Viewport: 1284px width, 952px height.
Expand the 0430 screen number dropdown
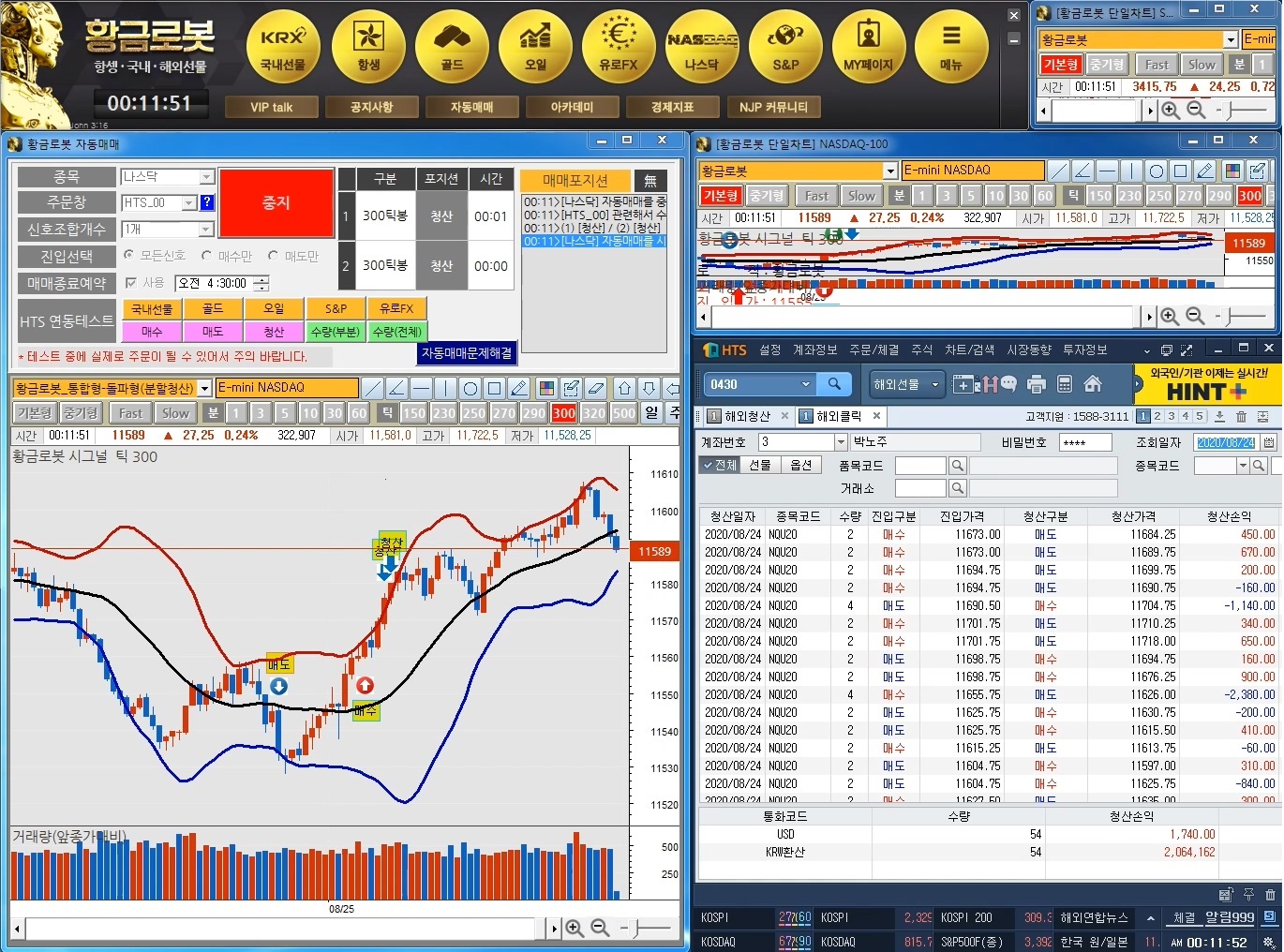(x=805, y=384)
